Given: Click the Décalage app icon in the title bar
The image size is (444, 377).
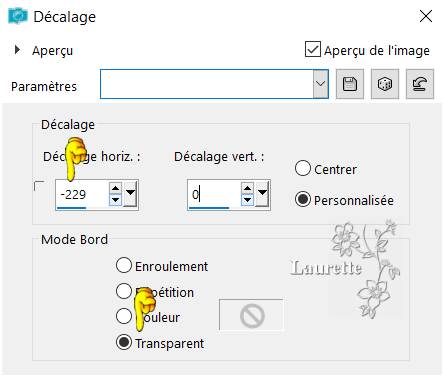Looking at the screenshot, I should click(x=18, y=16).
